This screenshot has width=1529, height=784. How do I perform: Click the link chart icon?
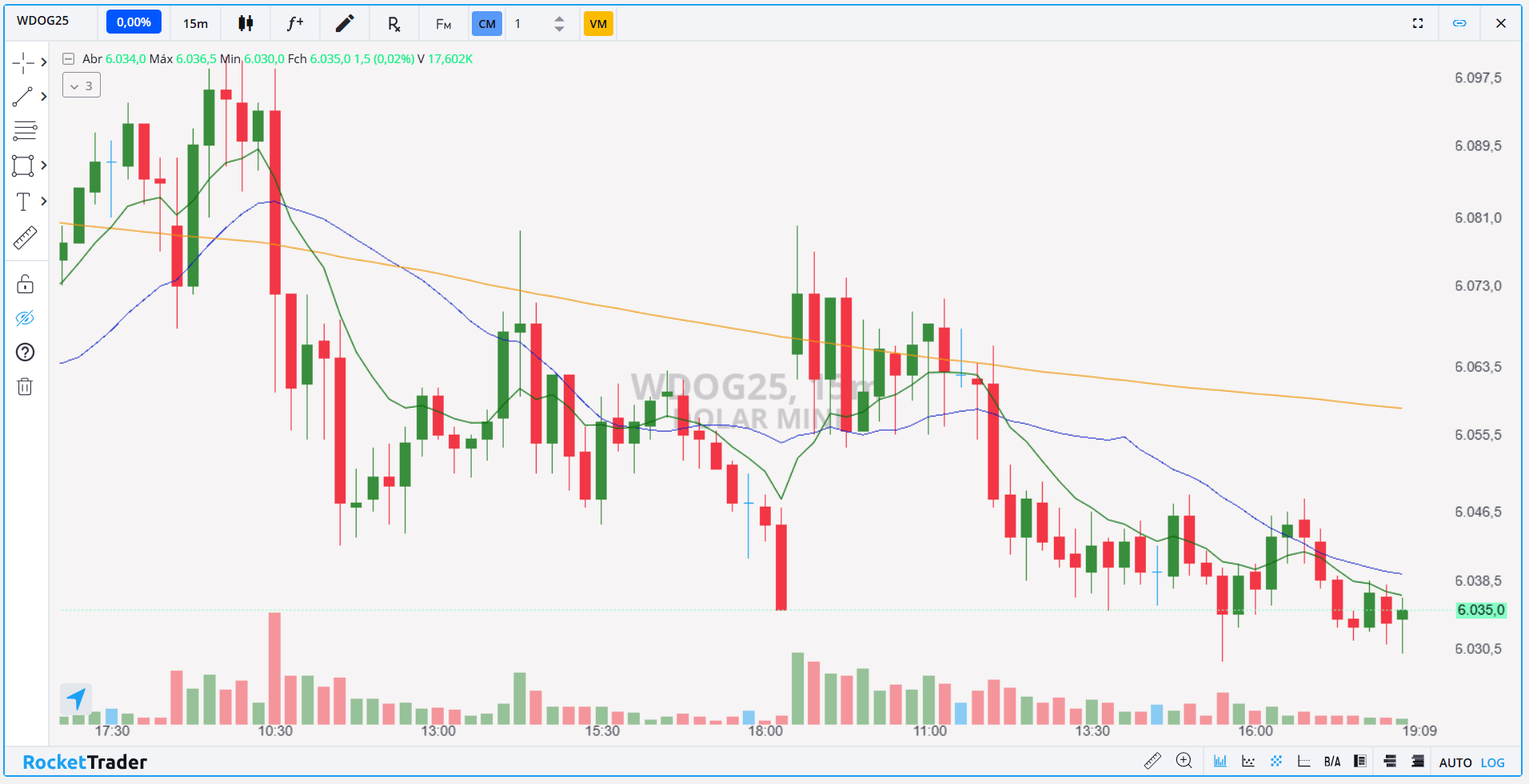point(1459,23)
